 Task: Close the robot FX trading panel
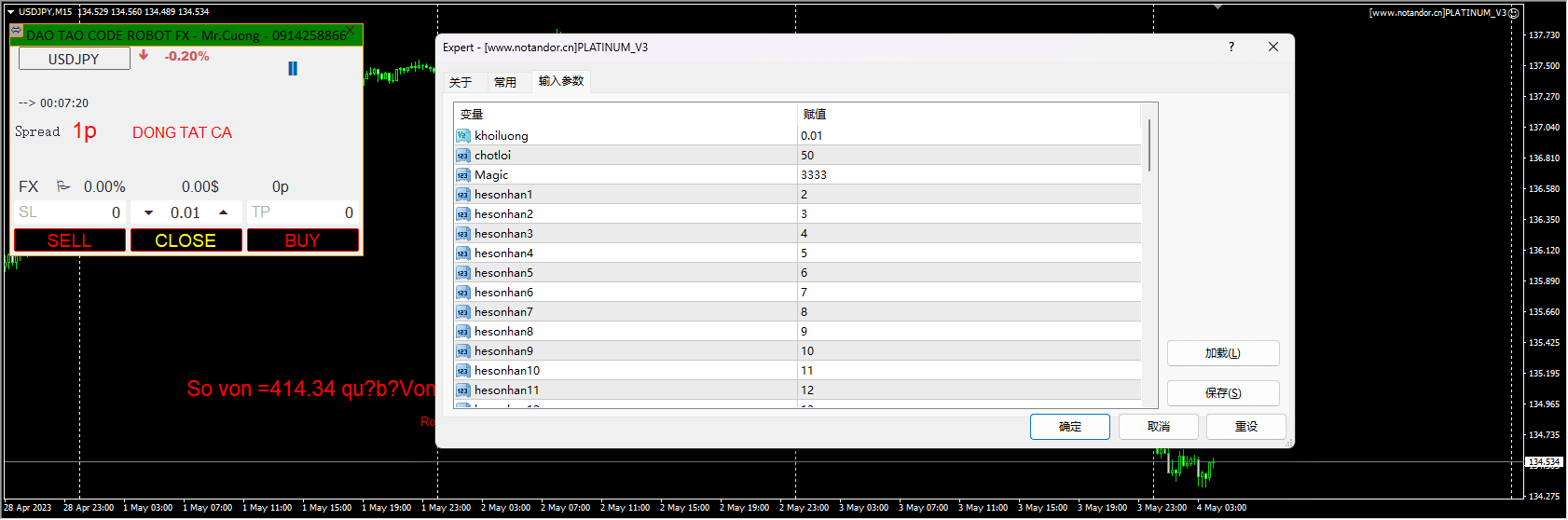tap(351, 31)
